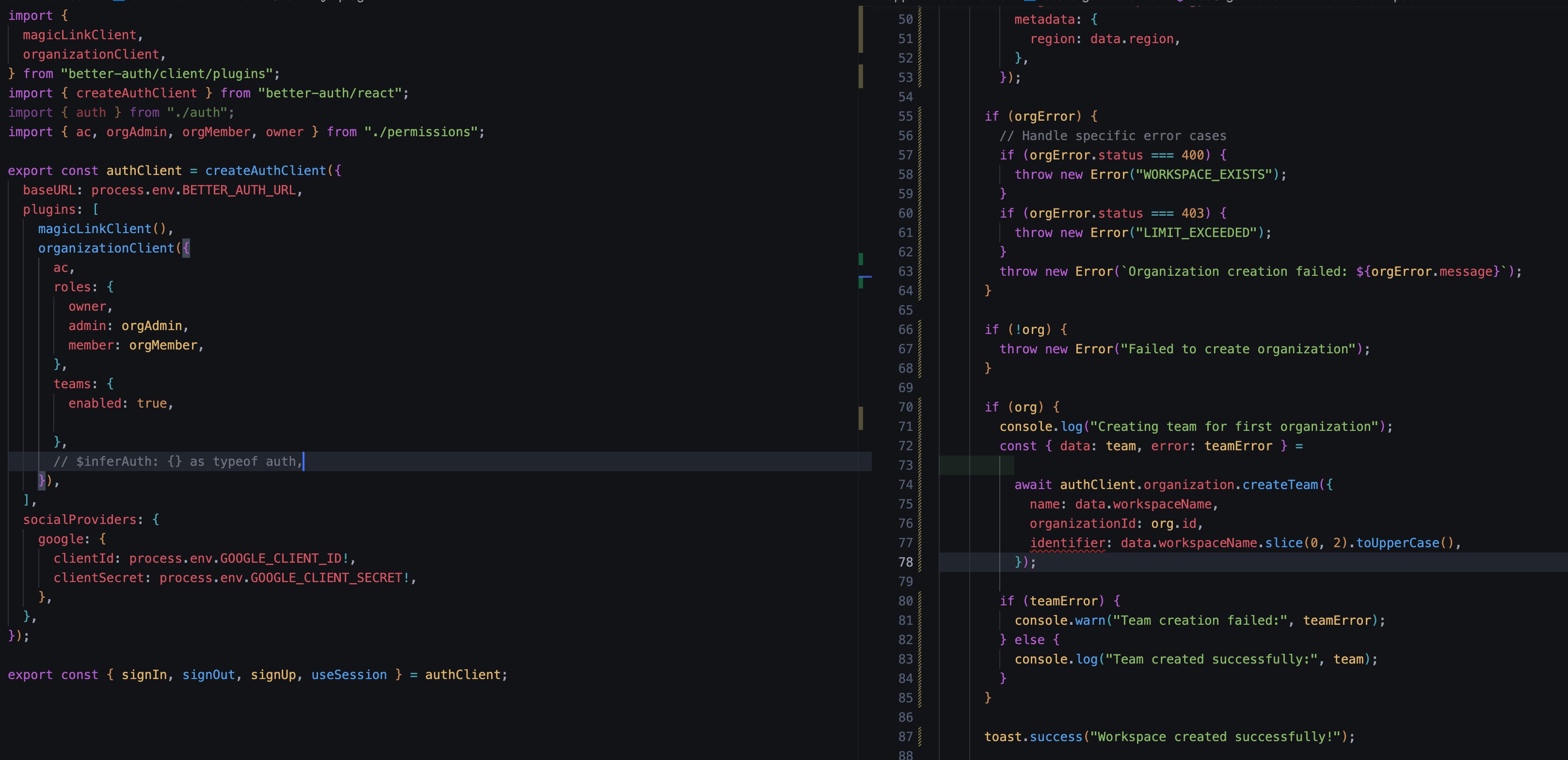Screen dimensions: 1568x760
Task: Click the metadata: key on line 50
Action: click(x=1044, y=19)
